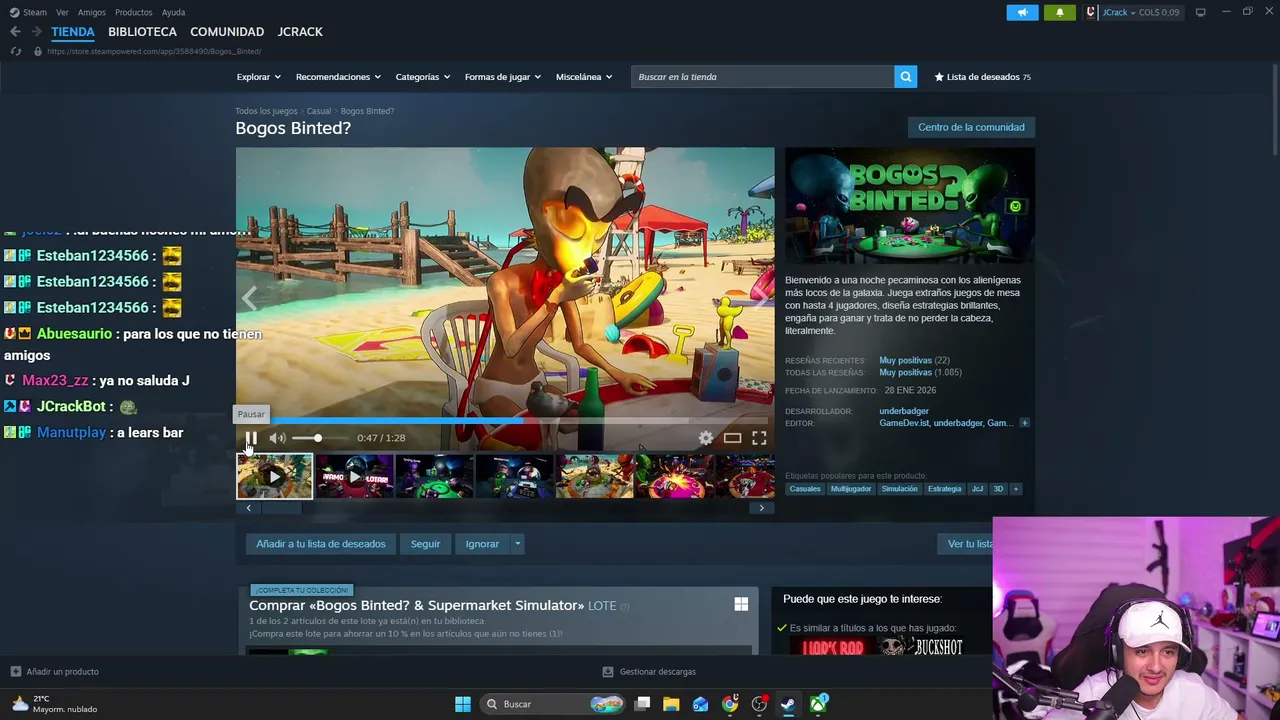Image resolution: width=1280 pixels, height=720 pixels.
Task: Open the Xbox app from taskbar
Action: [x=818, y=704]
